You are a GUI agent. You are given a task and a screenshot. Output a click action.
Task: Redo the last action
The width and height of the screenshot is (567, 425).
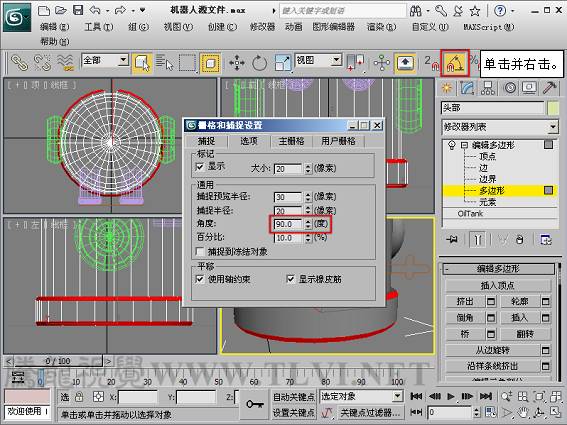tap(120, 10)
